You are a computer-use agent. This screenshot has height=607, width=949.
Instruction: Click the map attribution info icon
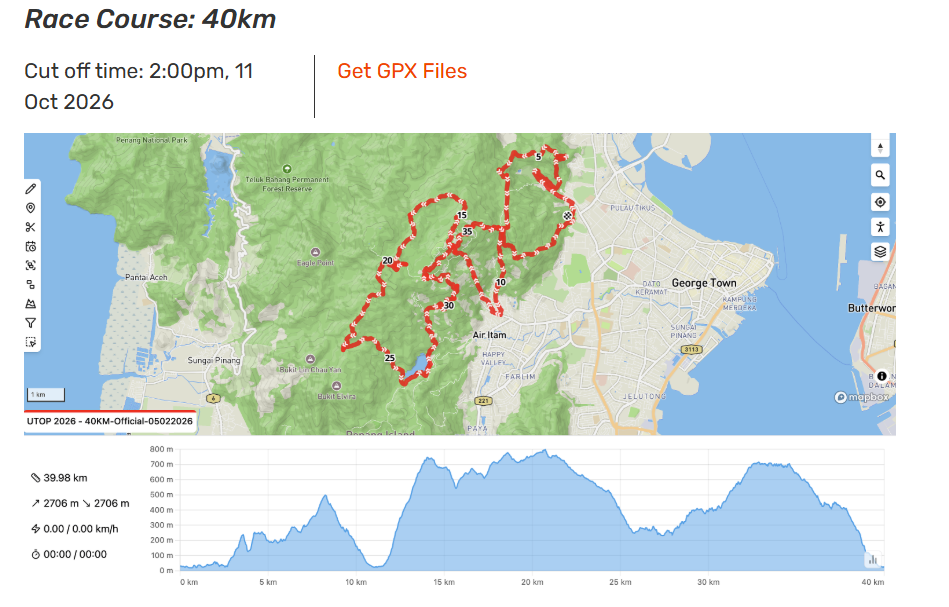882,376
